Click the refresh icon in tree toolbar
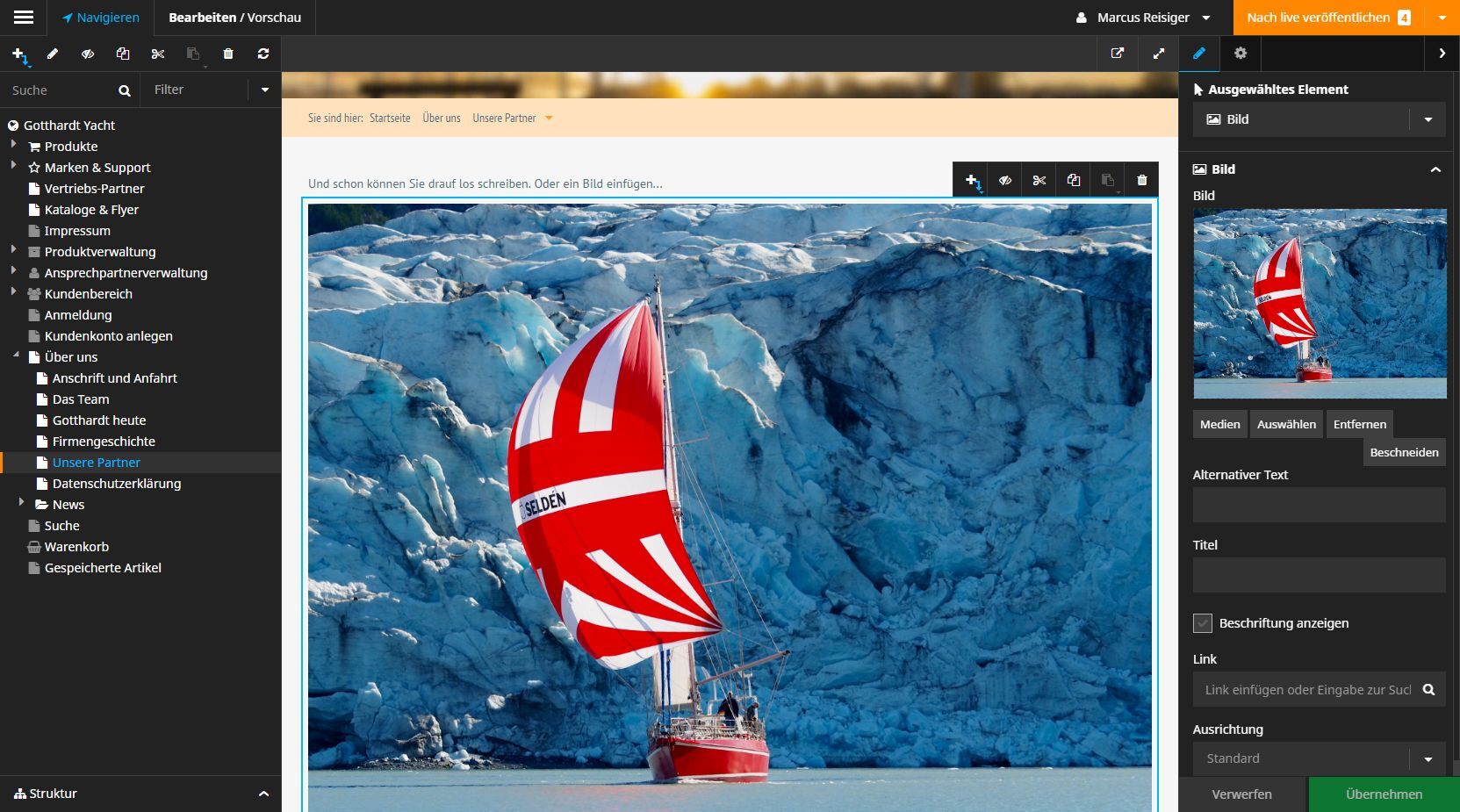This screenshot has width=1460, height=812. click(263, 54)
